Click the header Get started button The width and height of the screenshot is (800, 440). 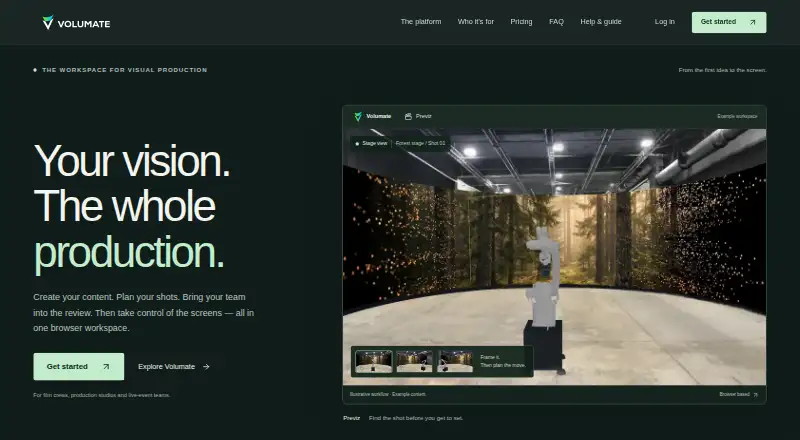(729, 22)
